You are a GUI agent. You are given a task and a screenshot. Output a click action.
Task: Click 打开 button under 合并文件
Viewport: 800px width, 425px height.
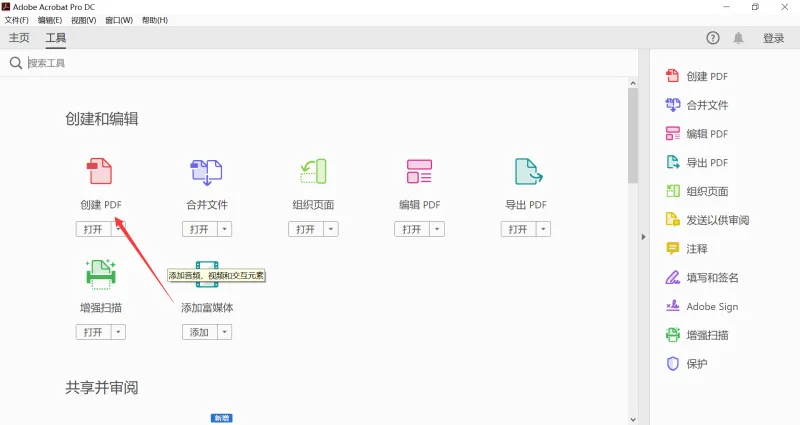199,229
